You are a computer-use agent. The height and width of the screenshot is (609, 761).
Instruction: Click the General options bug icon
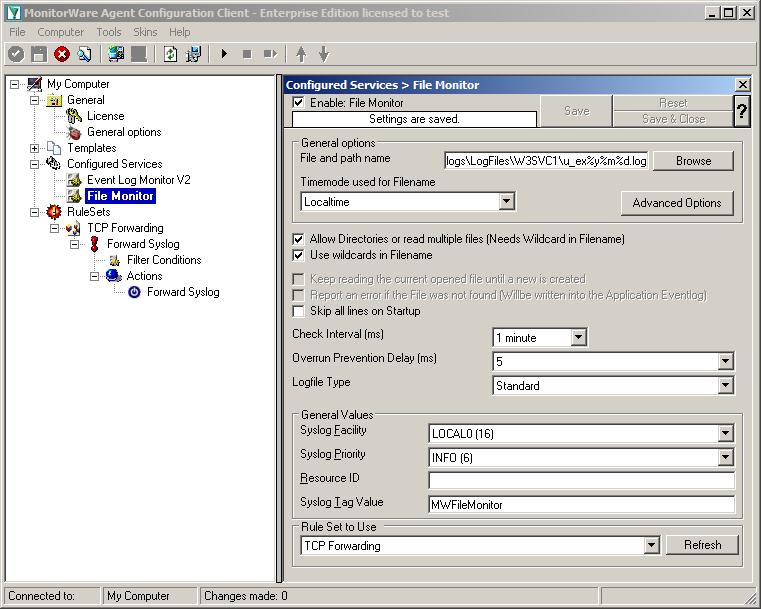coord(74,132)
